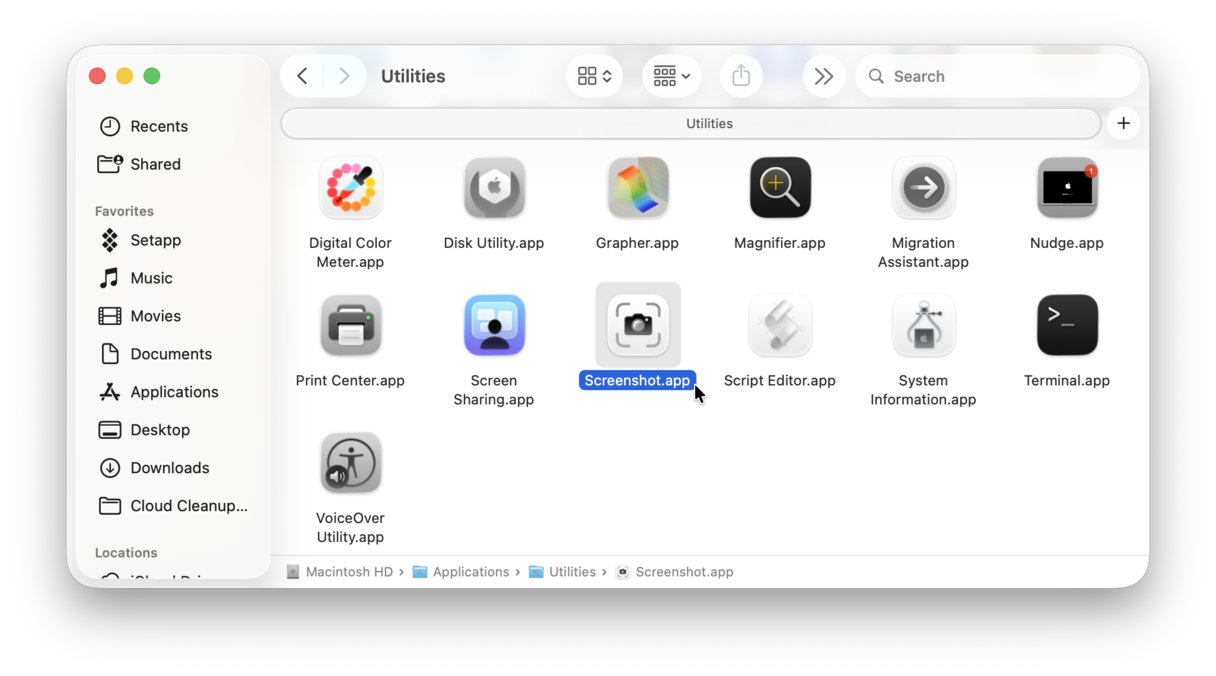Select the Print Center app icon

(350, 325)
